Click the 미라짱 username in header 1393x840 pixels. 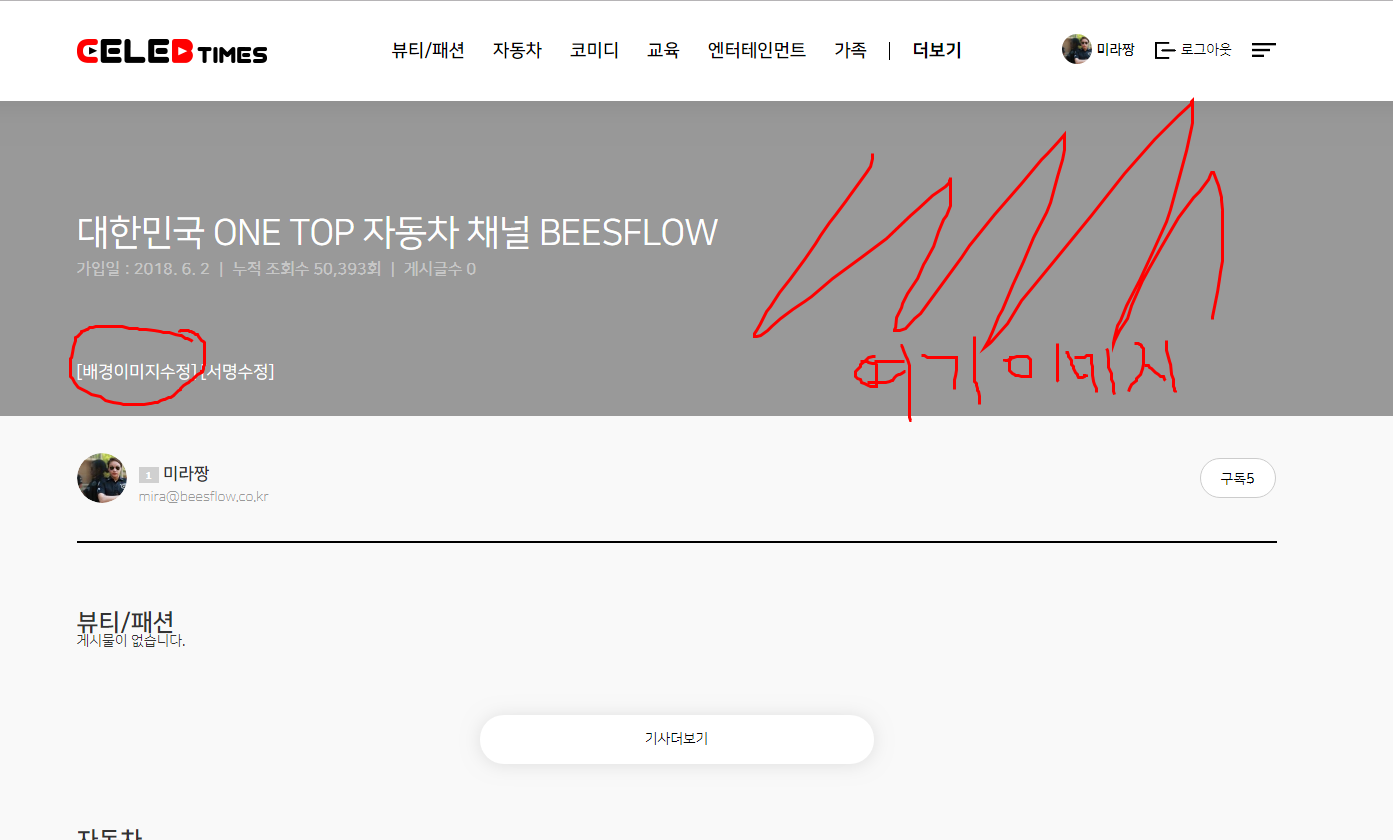1116,50
